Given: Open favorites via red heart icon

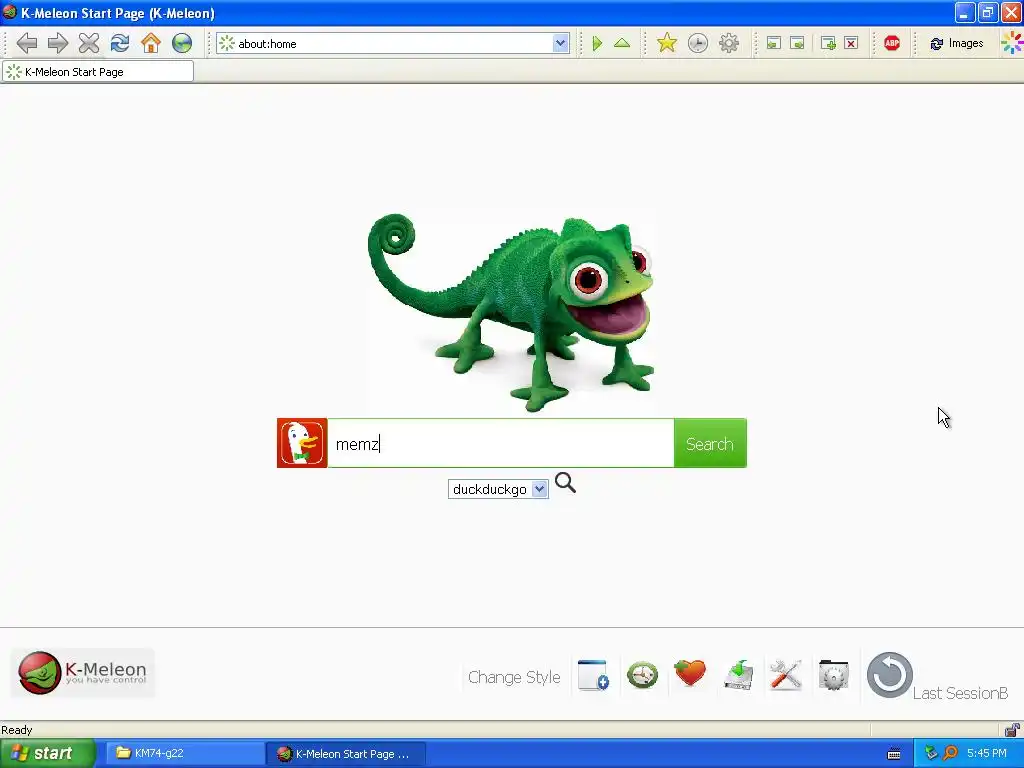Looking at the screenshot, I should coord(690,673).
